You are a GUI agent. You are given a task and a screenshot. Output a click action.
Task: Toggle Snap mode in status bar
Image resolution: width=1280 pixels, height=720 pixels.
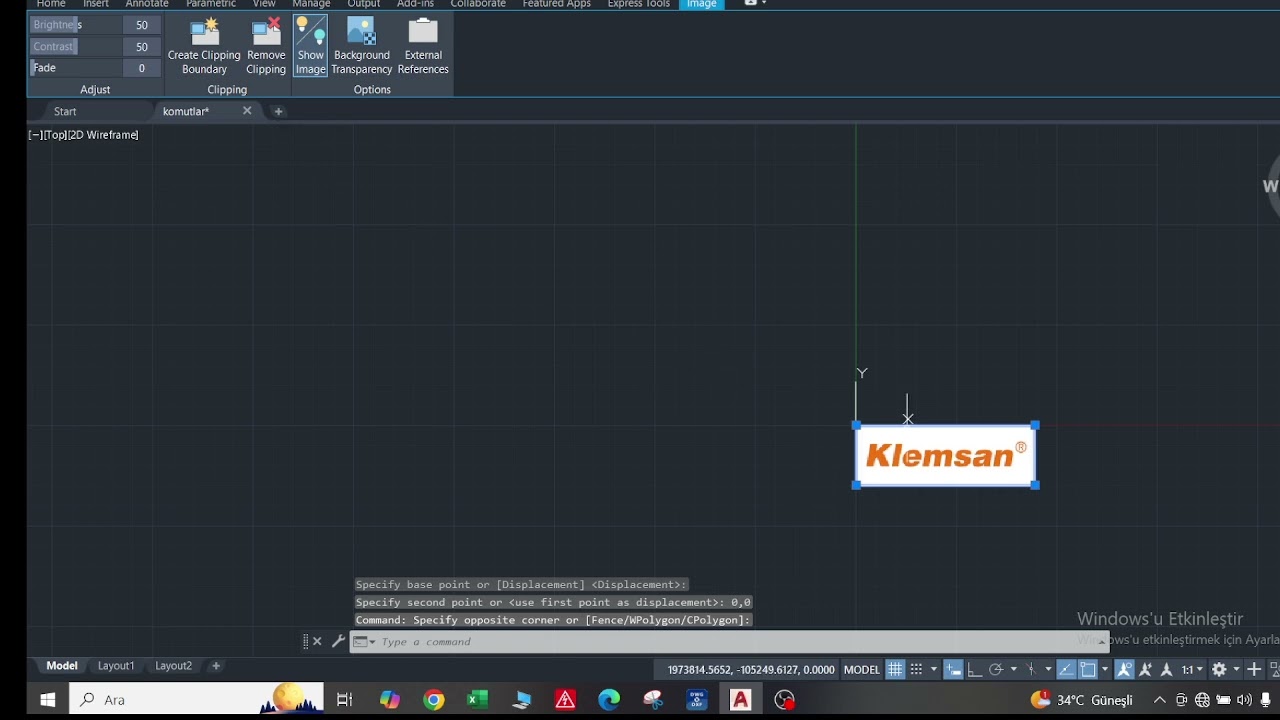coord(916,670)
